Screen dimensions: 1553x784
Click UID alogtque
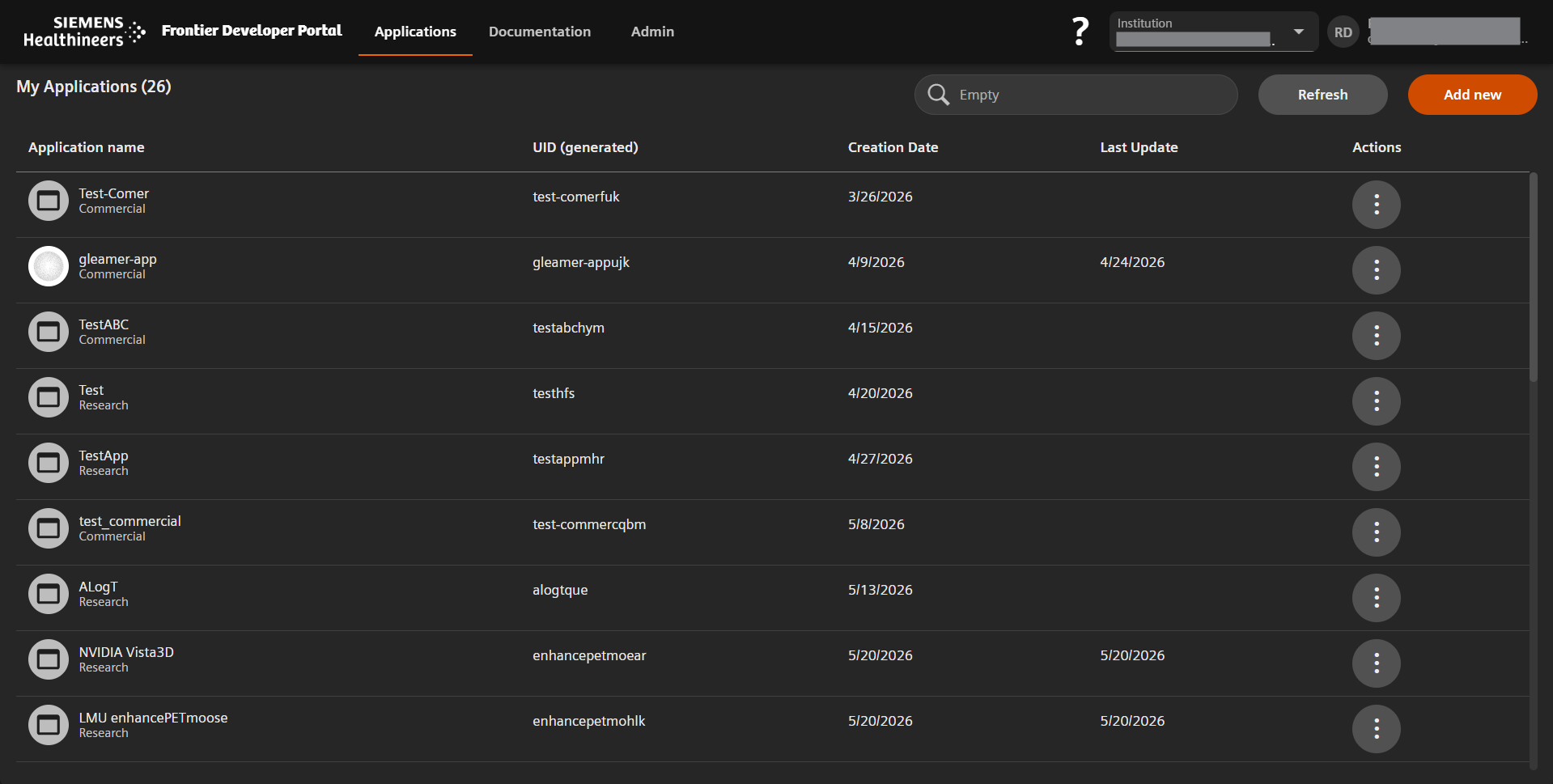point(560,590)
